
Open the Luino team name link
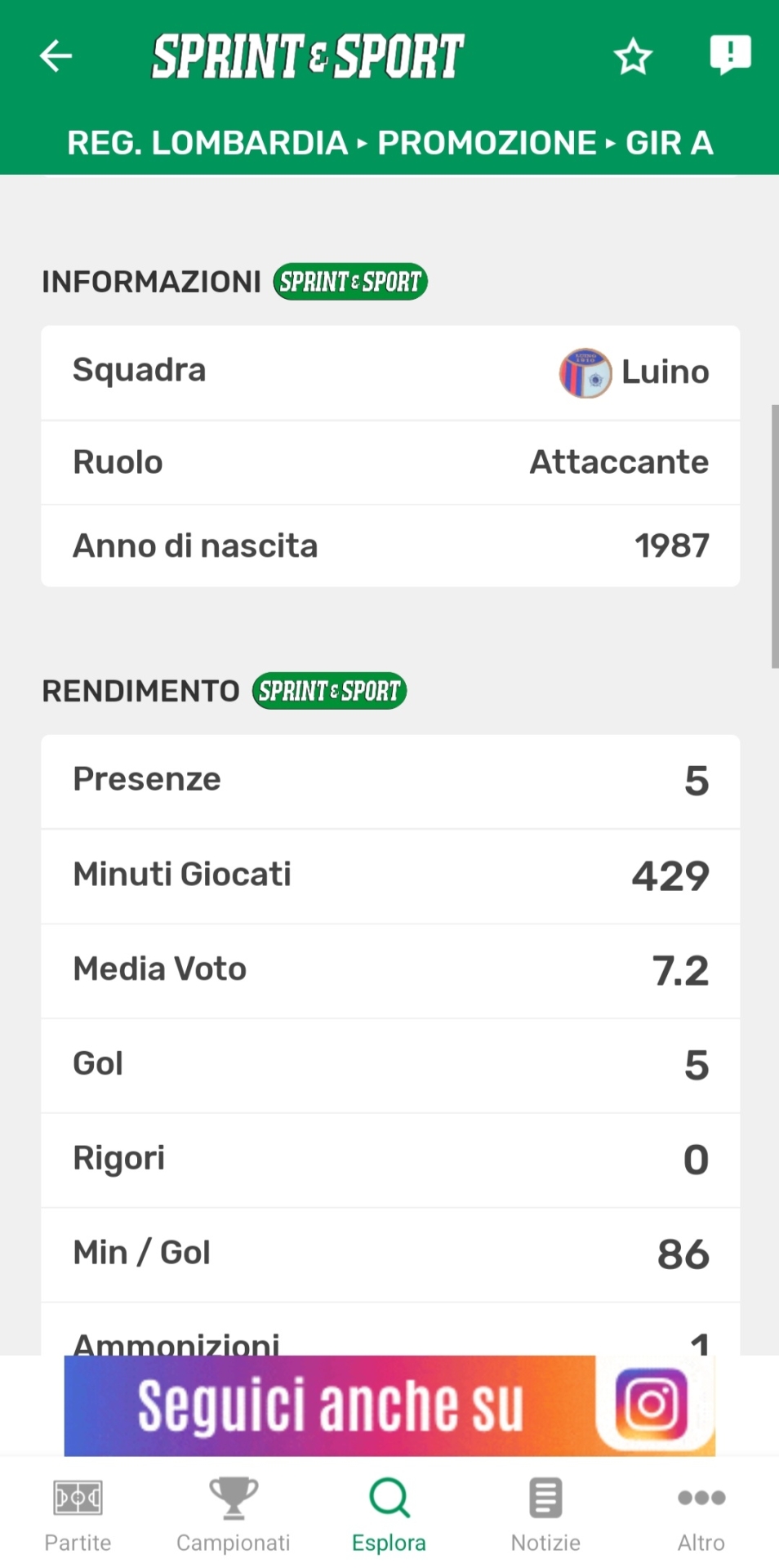coord(665,372)
